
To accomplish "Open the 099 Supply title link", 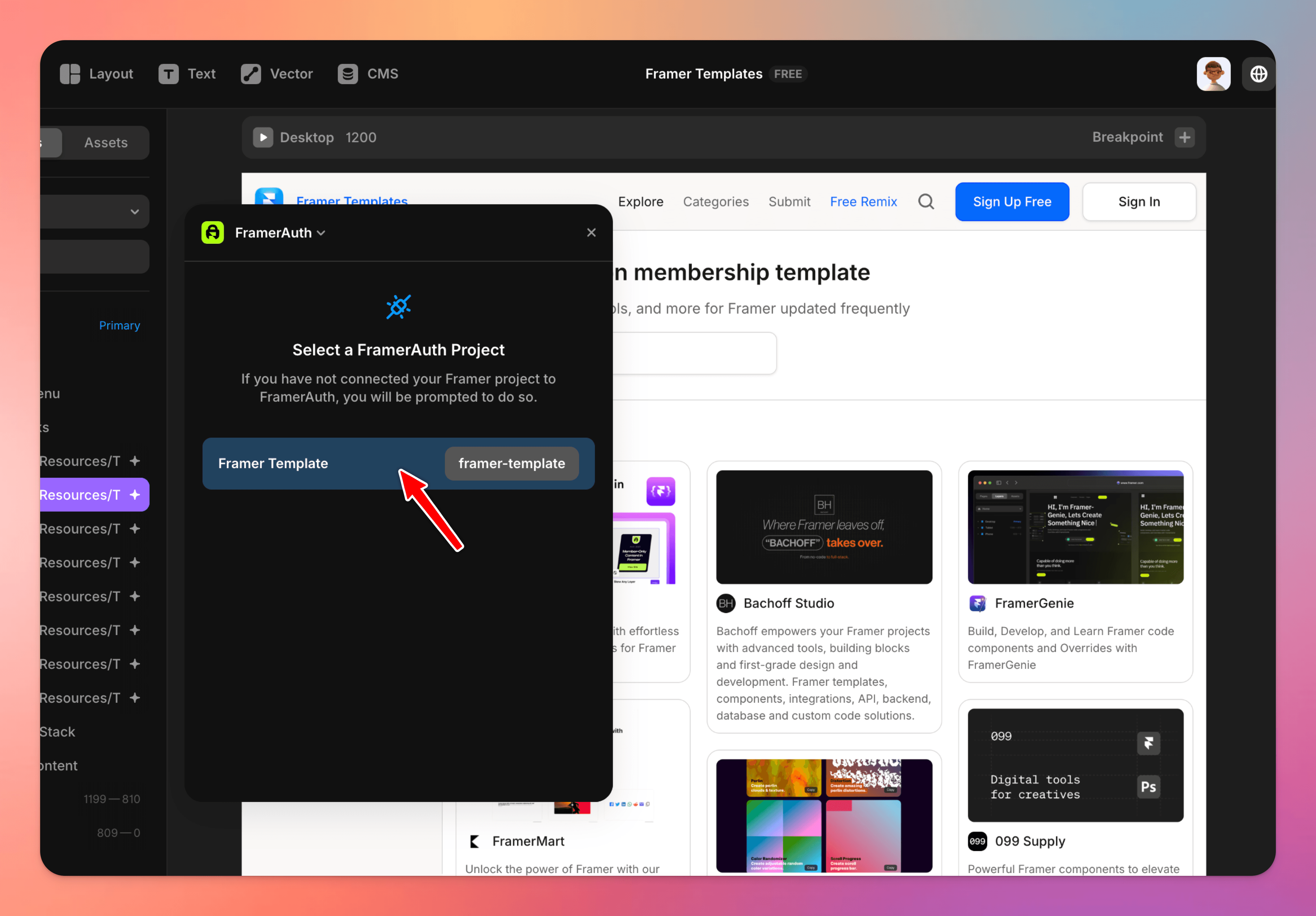I will tap(1029, 842).
